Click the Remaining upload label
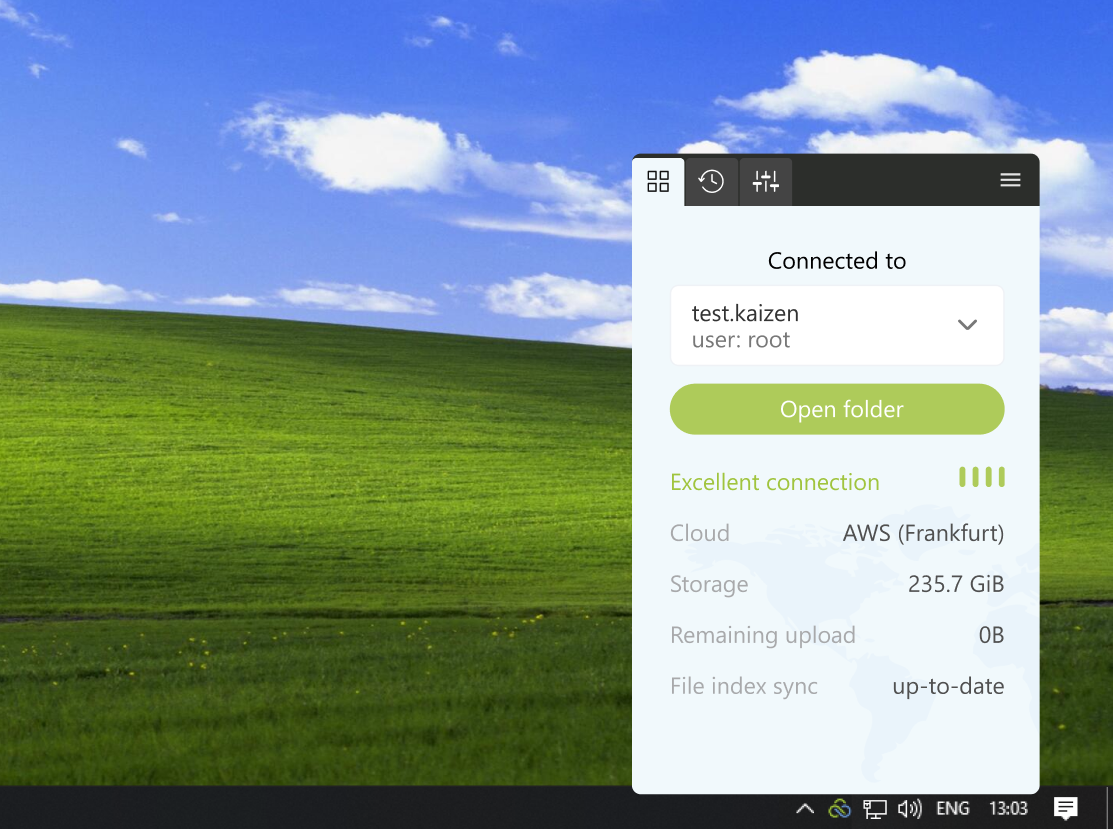The height and width of the screenshot is (829, 1113). pyautogui.click(x=762, y=635)
